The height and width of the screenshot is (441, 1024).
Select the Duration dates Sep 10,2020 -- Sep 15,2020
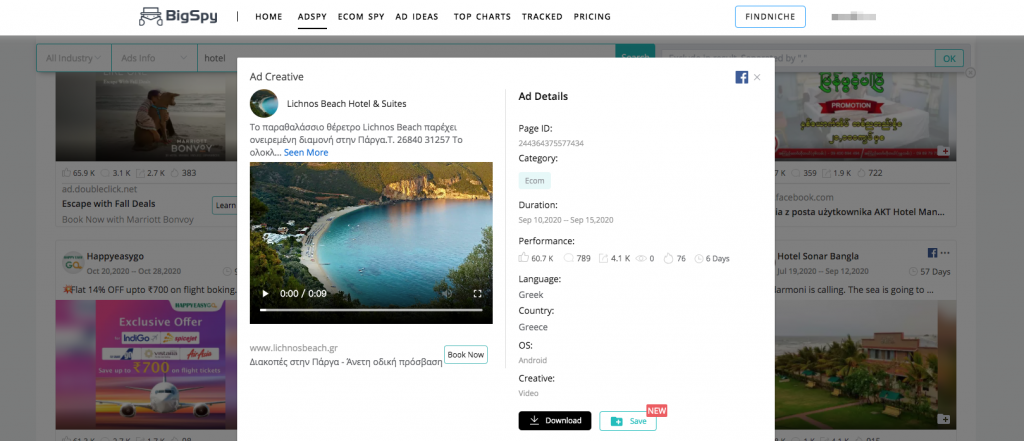click(x=566, y=220)
